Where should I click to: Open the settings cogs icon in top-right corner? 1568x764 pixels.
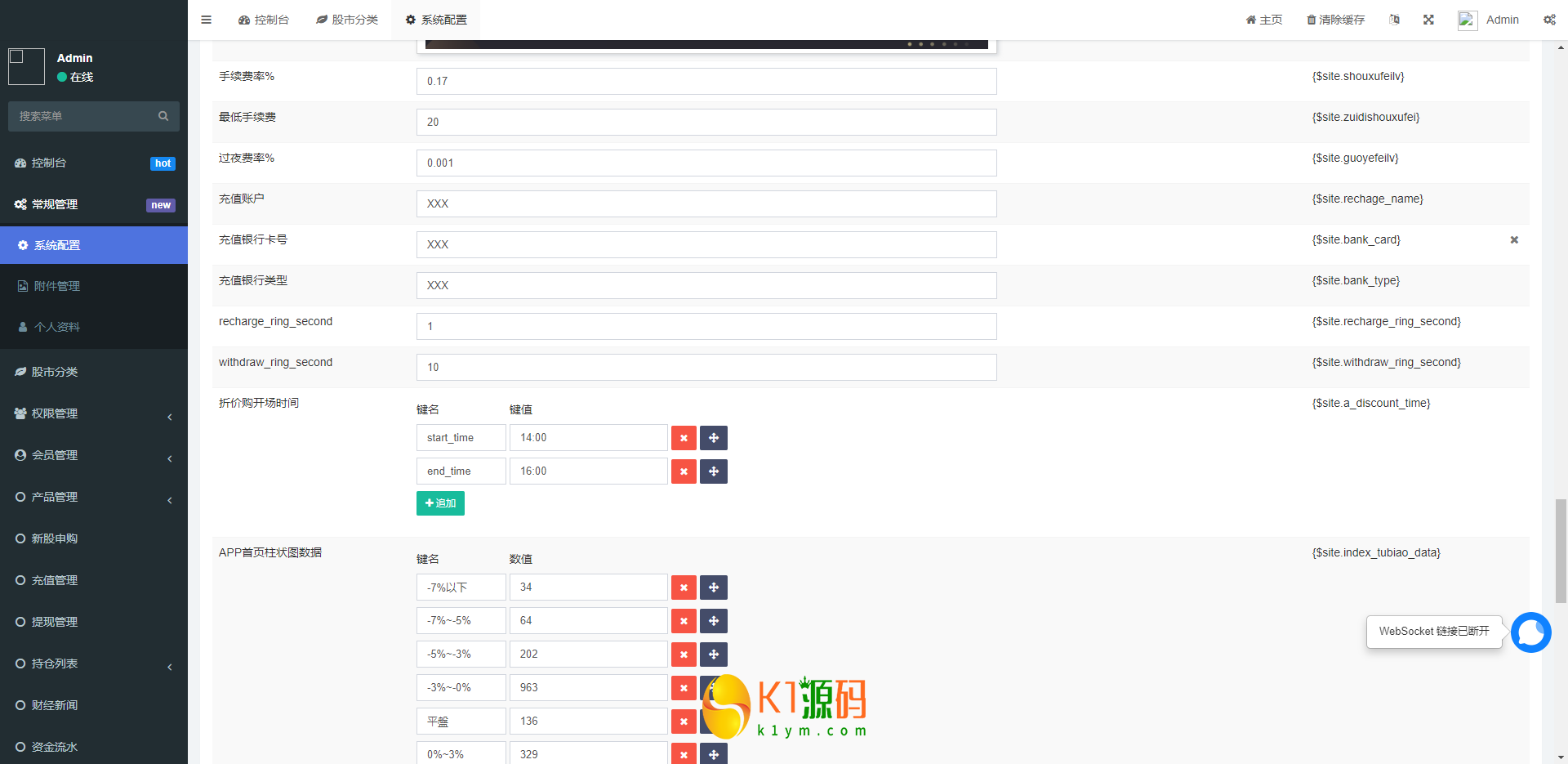(x=1549, y=20)
